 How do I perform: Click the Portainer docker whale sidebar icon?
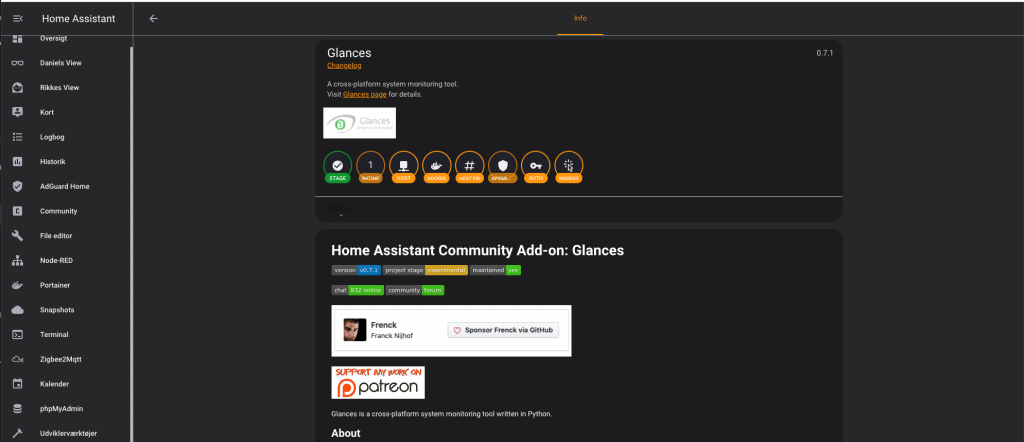click(x=18, y=285)
